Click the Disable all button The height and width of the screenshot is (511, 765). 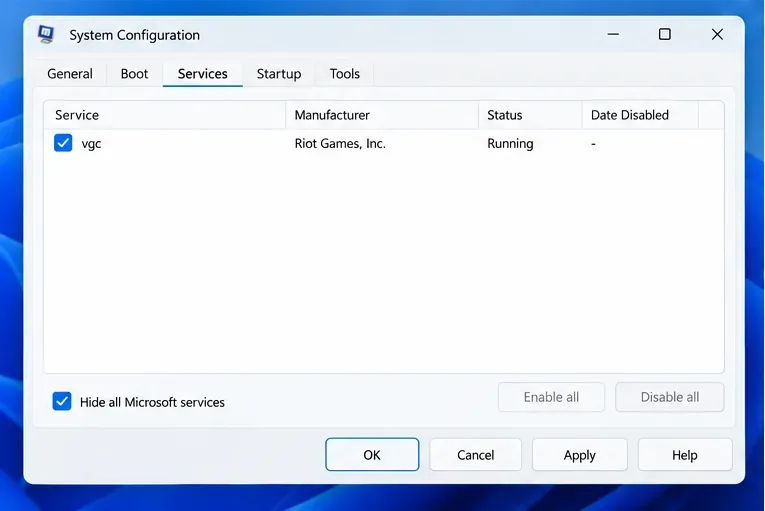[670, 397]
